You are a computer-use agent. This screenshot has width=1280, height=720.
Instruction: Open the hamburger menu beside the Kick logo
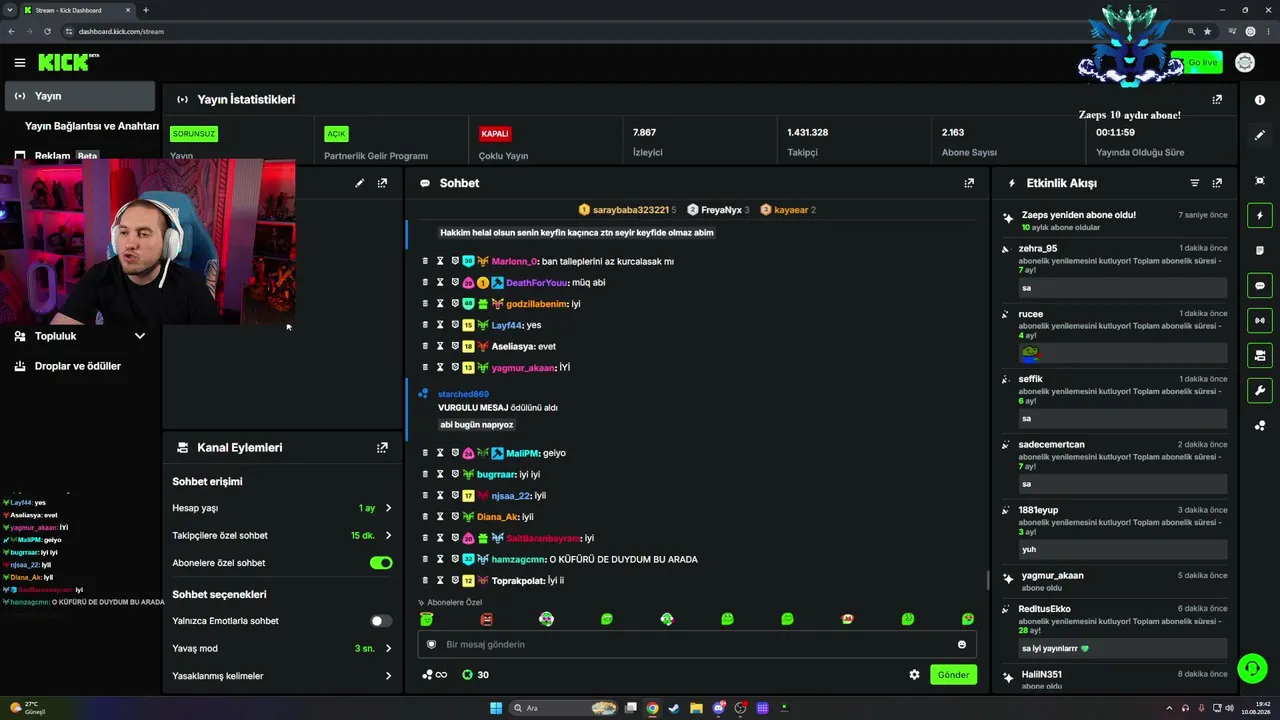[x=20, y=63]
